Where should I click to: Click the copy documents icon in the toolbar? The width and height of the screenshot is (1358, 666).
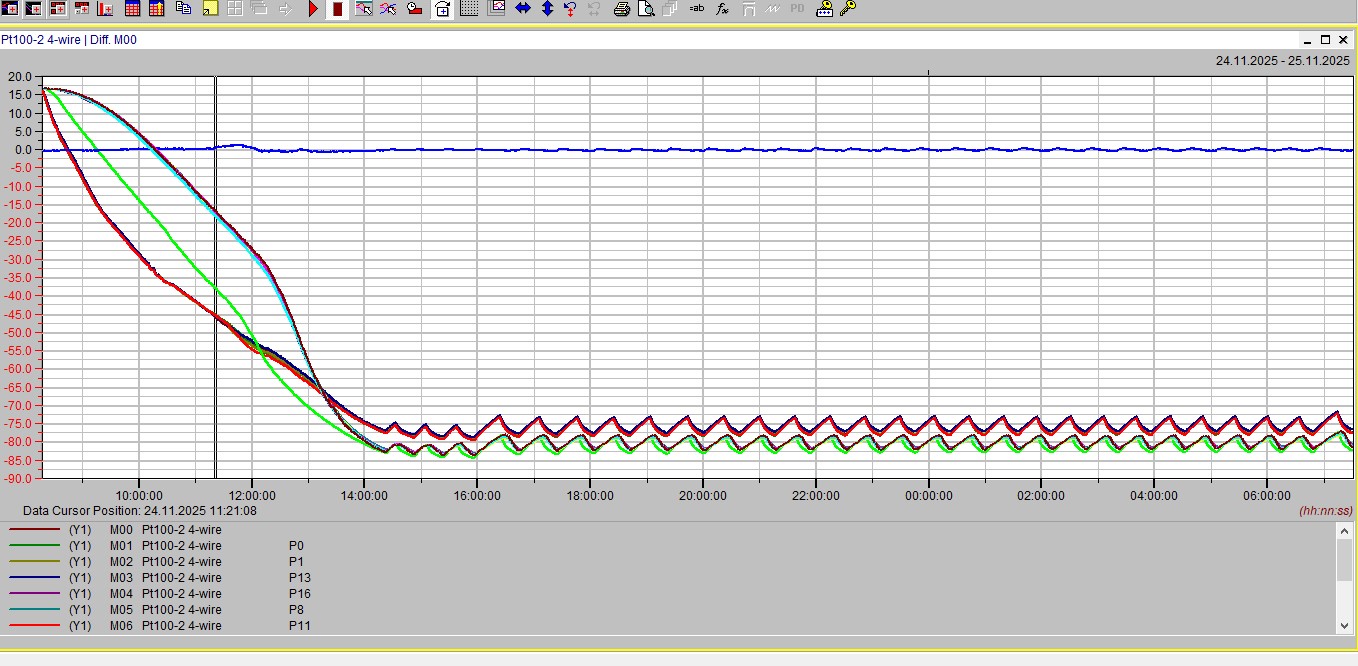183,9
